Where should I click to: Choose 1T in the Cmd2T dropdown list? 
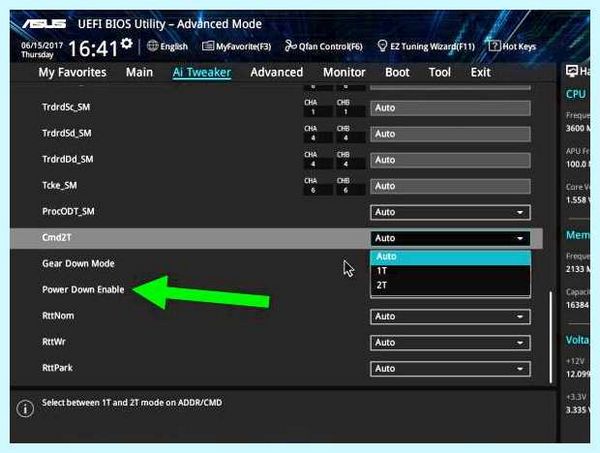(x=450, y=271)
